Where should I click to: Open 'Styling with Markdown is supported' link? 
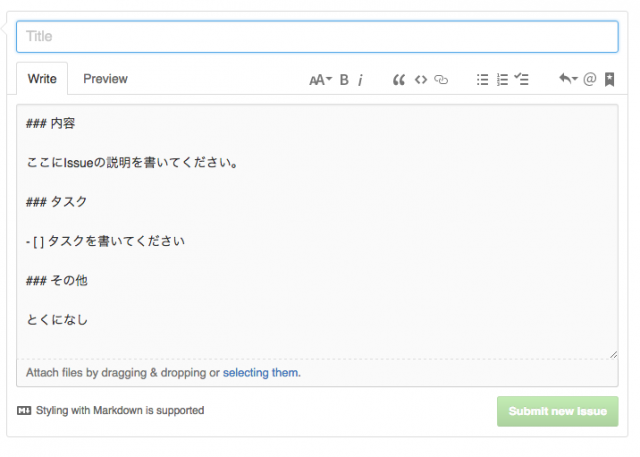(120, 410)
